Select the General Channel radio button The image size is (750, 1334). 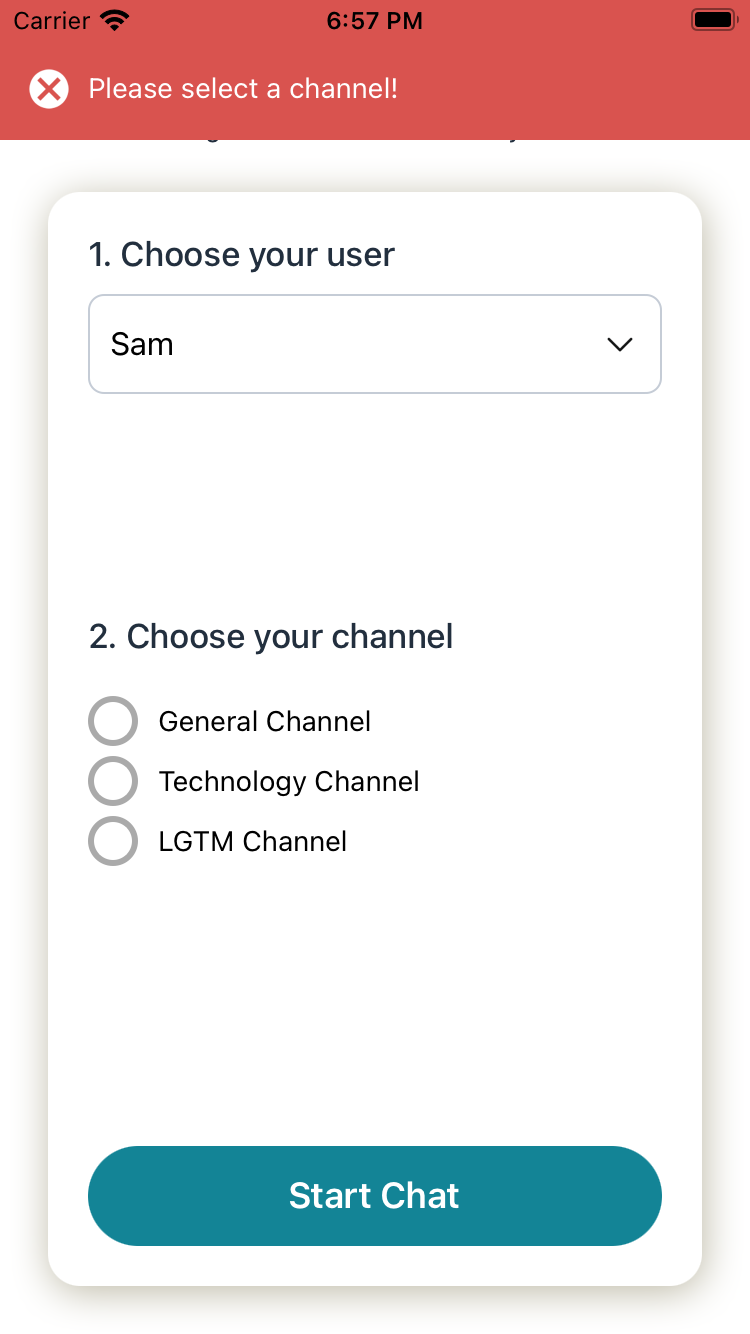tap(113, 720)
